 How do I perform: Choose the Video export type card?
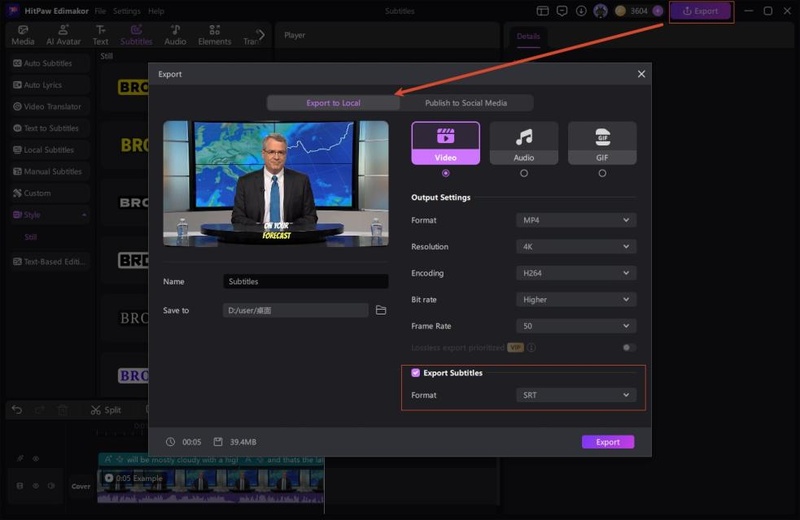[x=445, y=143]
